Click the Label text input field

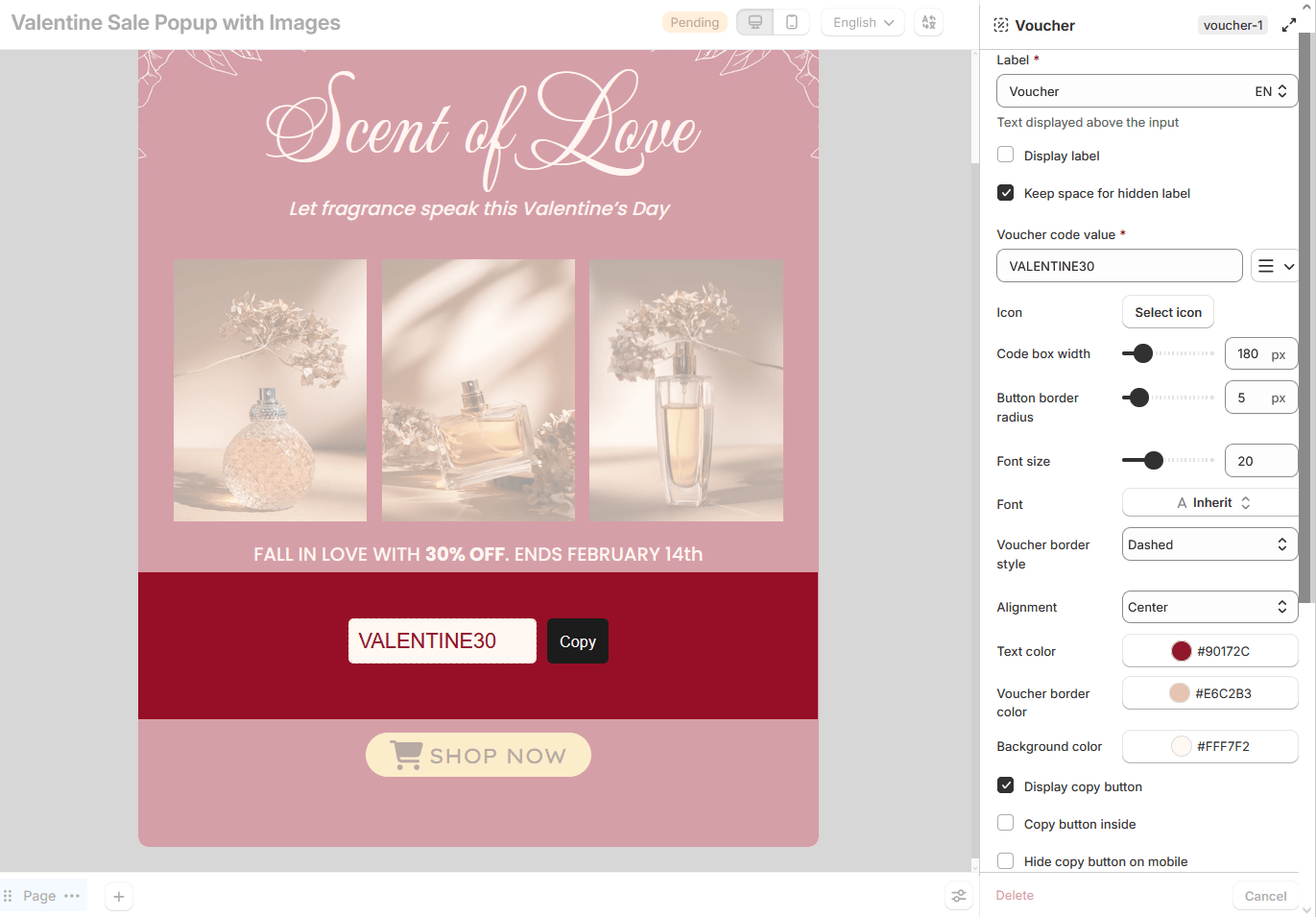[1147, 91]
